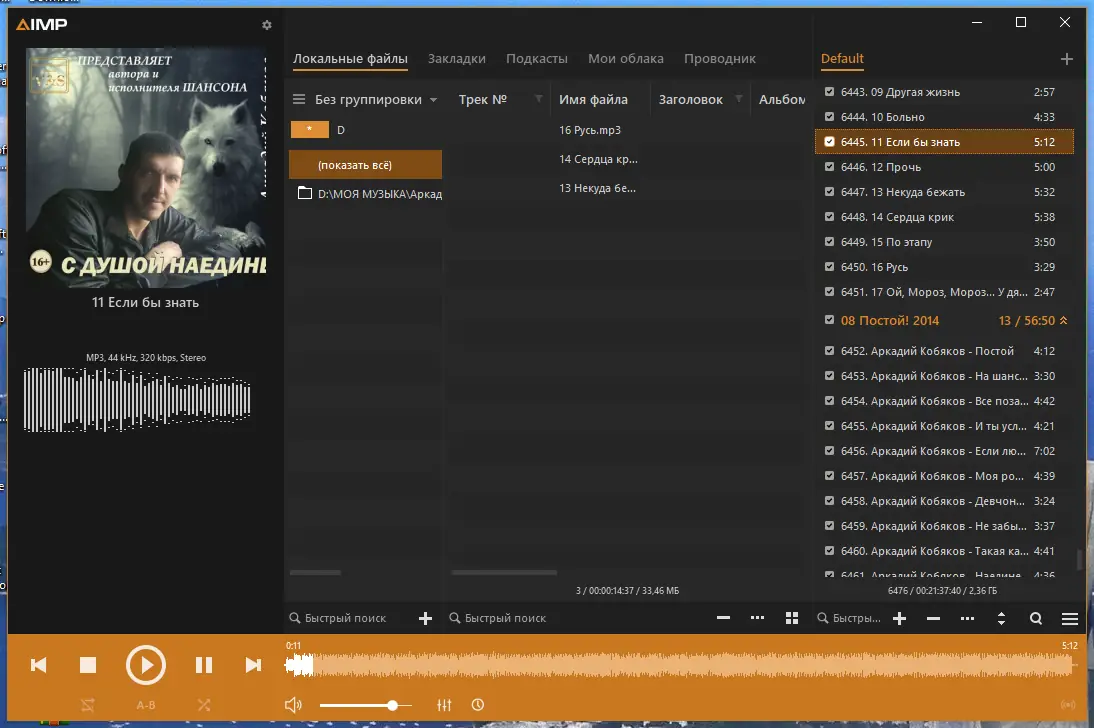Open Подкасты tab

(x=537, y=59)
